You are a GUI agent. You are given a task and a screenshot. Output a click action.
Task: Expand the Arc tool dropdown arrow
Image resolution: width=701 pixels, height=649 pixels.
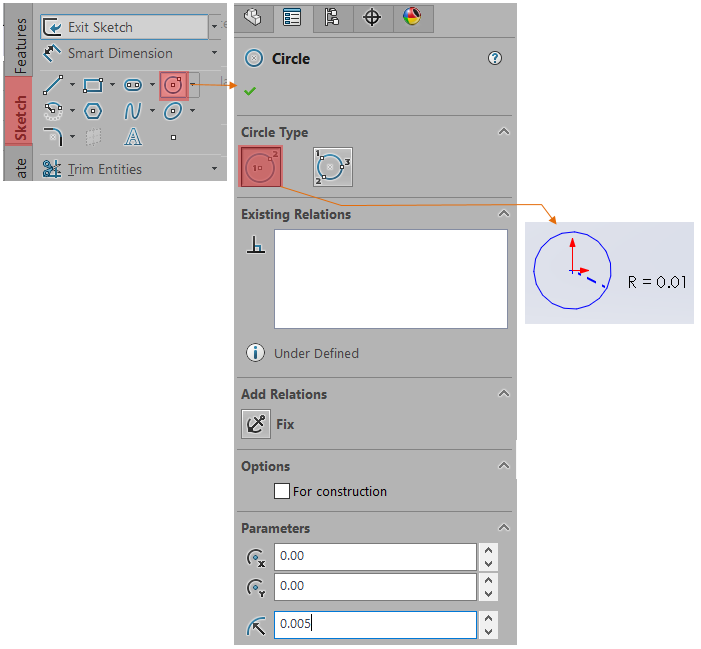(72, 111)
